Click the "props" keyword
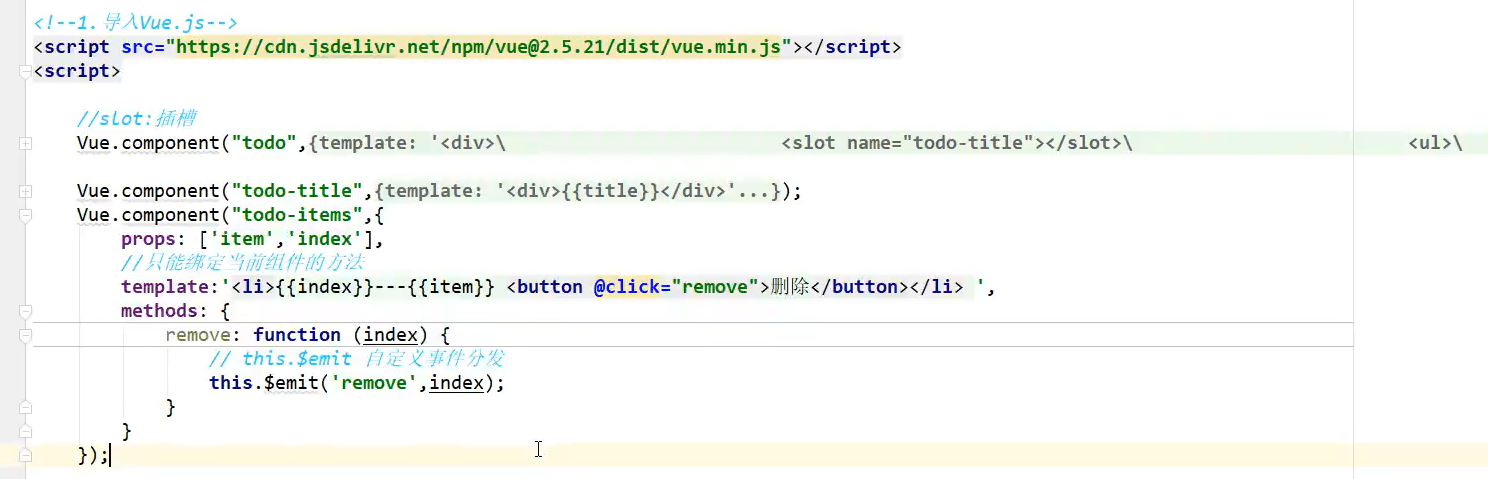The image size is (1488, 479). (x=148, y=239)
